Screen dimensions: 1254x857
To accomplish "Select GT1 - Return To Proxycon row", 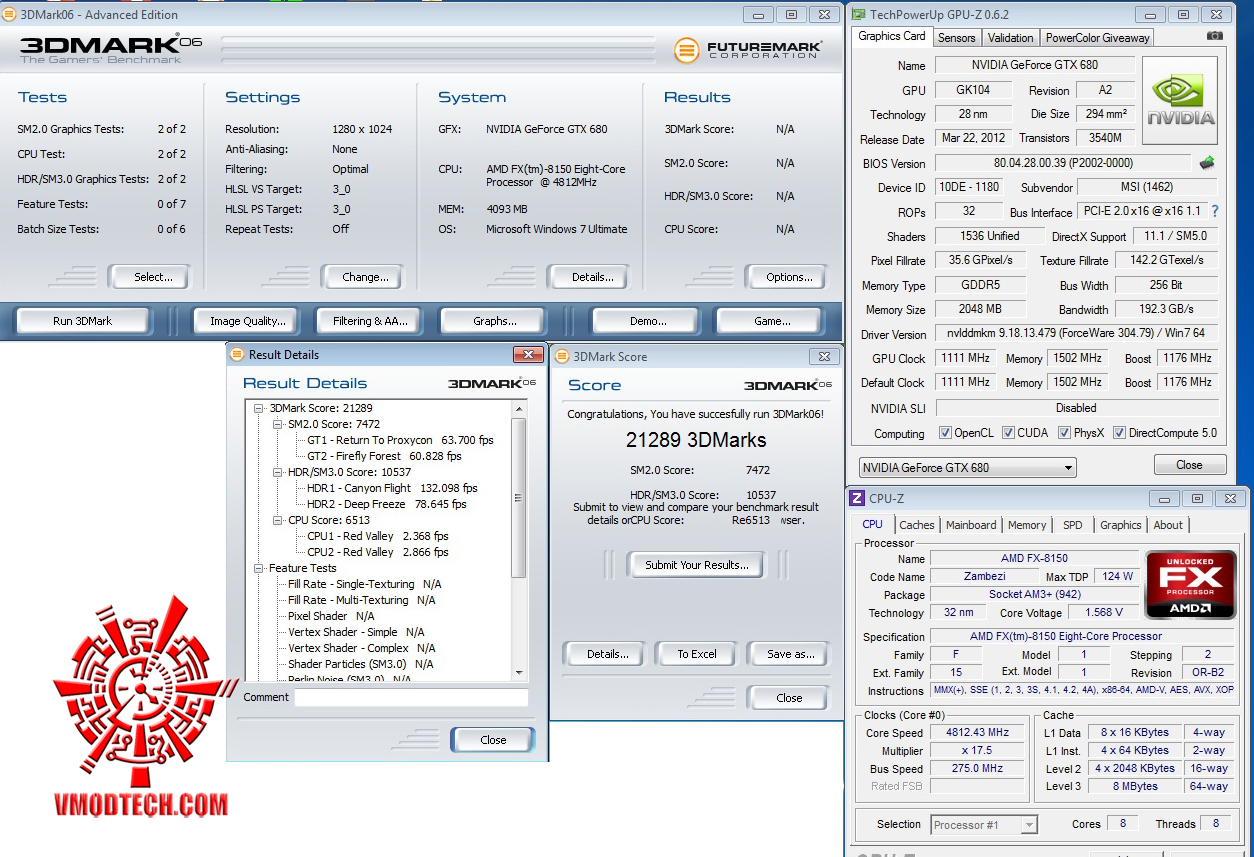I will (x=400, y=440).
